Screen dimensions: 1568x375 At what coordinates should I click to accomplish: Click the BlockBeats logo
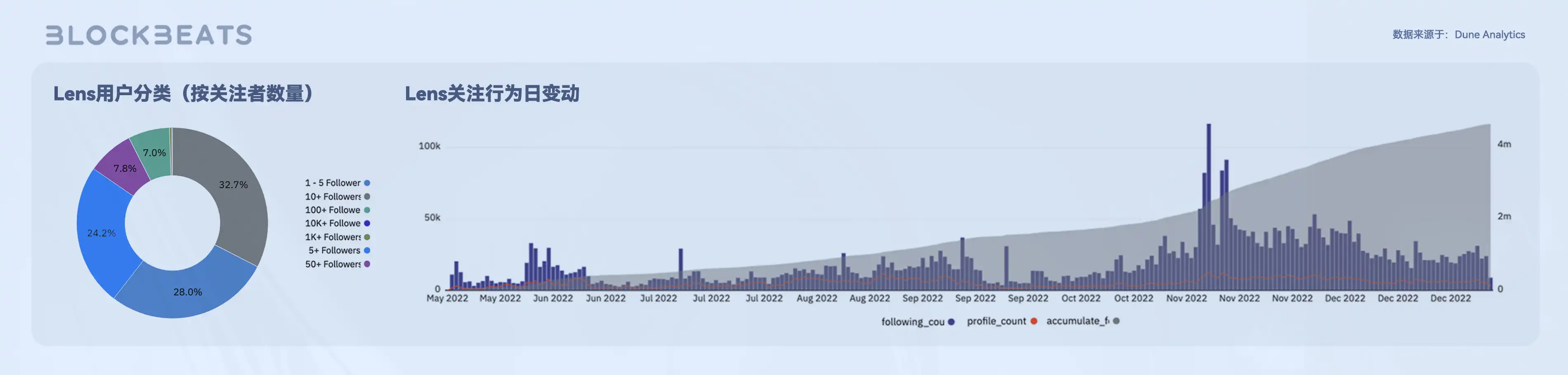coord(149,35)
